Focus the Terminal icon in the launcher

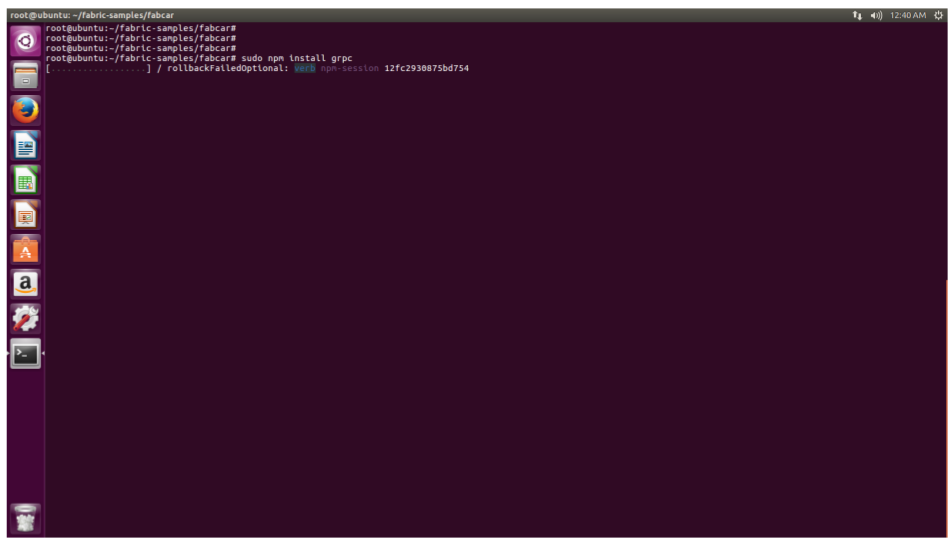(25, 353)
